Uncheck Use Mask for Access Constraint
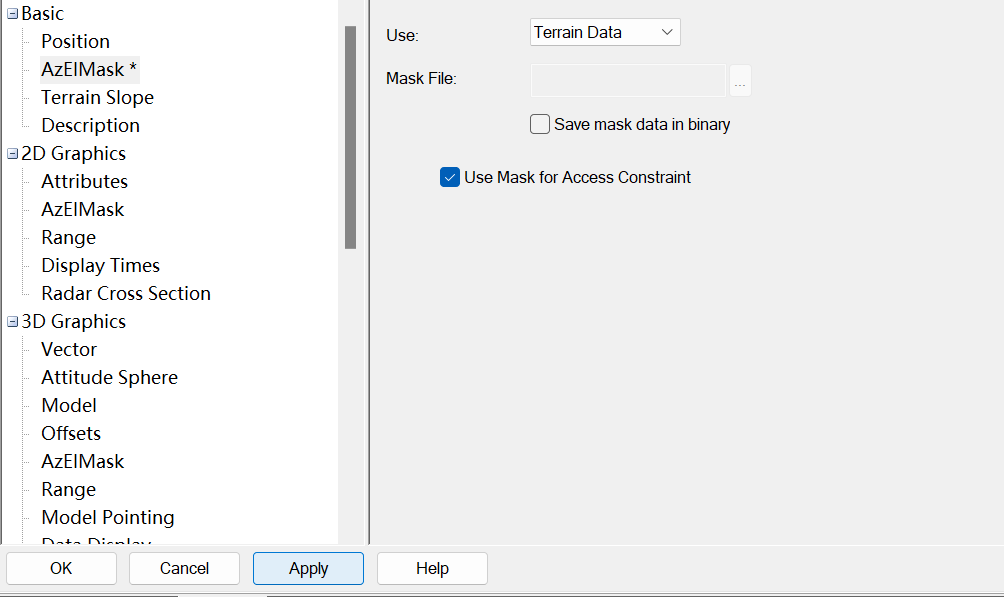1004x597 pixels. (450, 177)
